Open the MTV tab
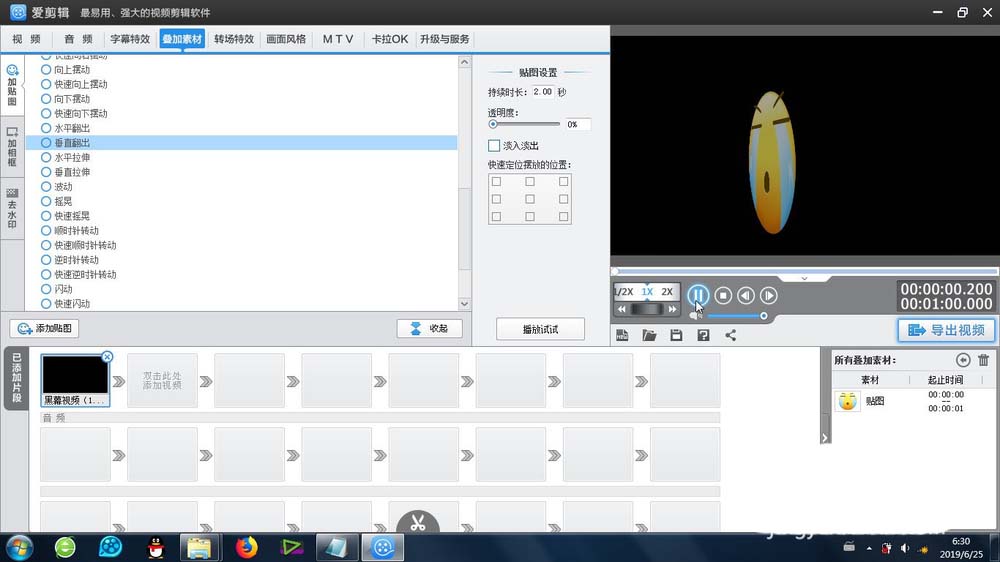The width and height of the screenshot is (1000, 562). [337, 39]
